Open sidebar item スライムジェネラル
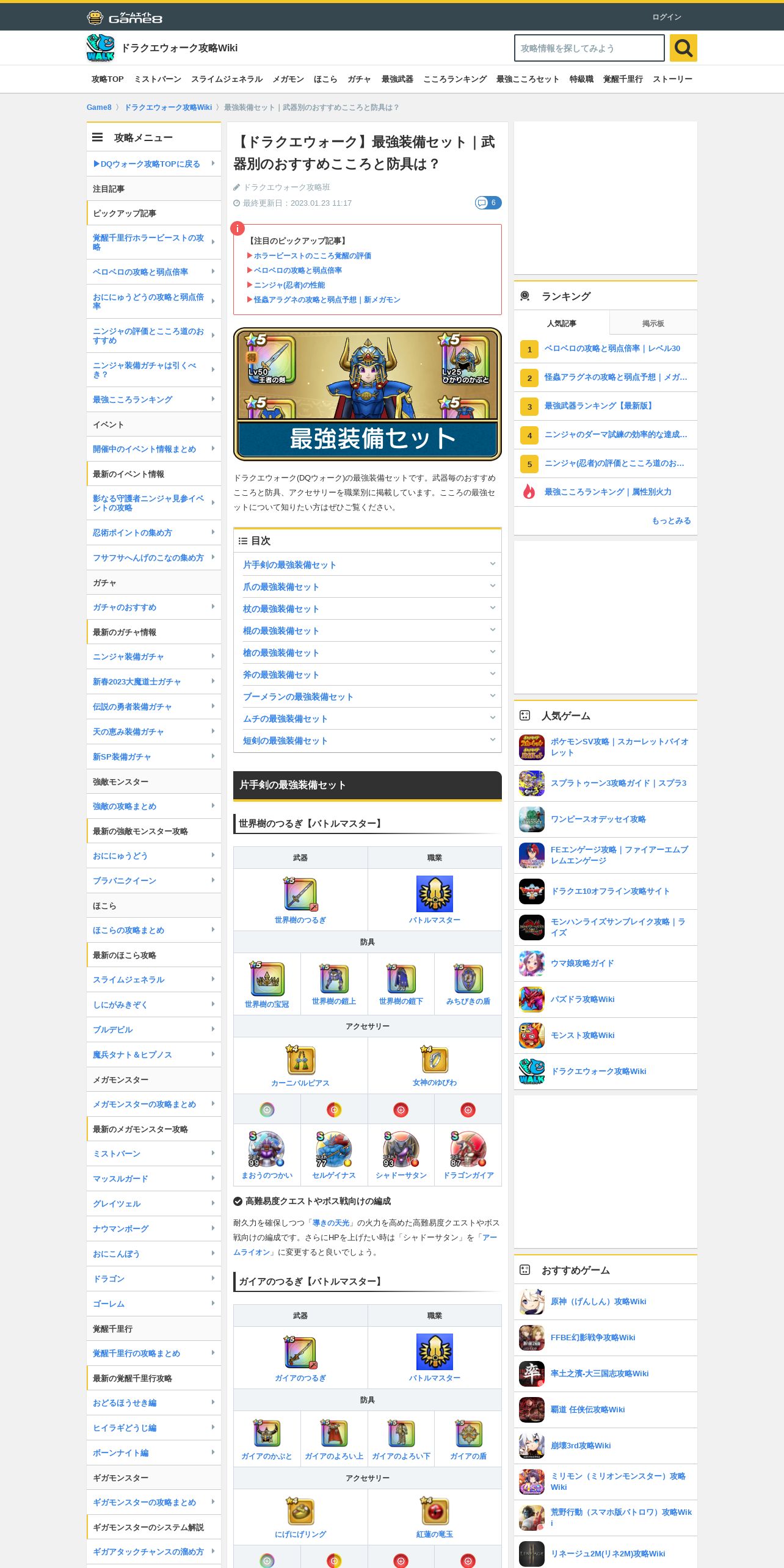 [154, 979]
